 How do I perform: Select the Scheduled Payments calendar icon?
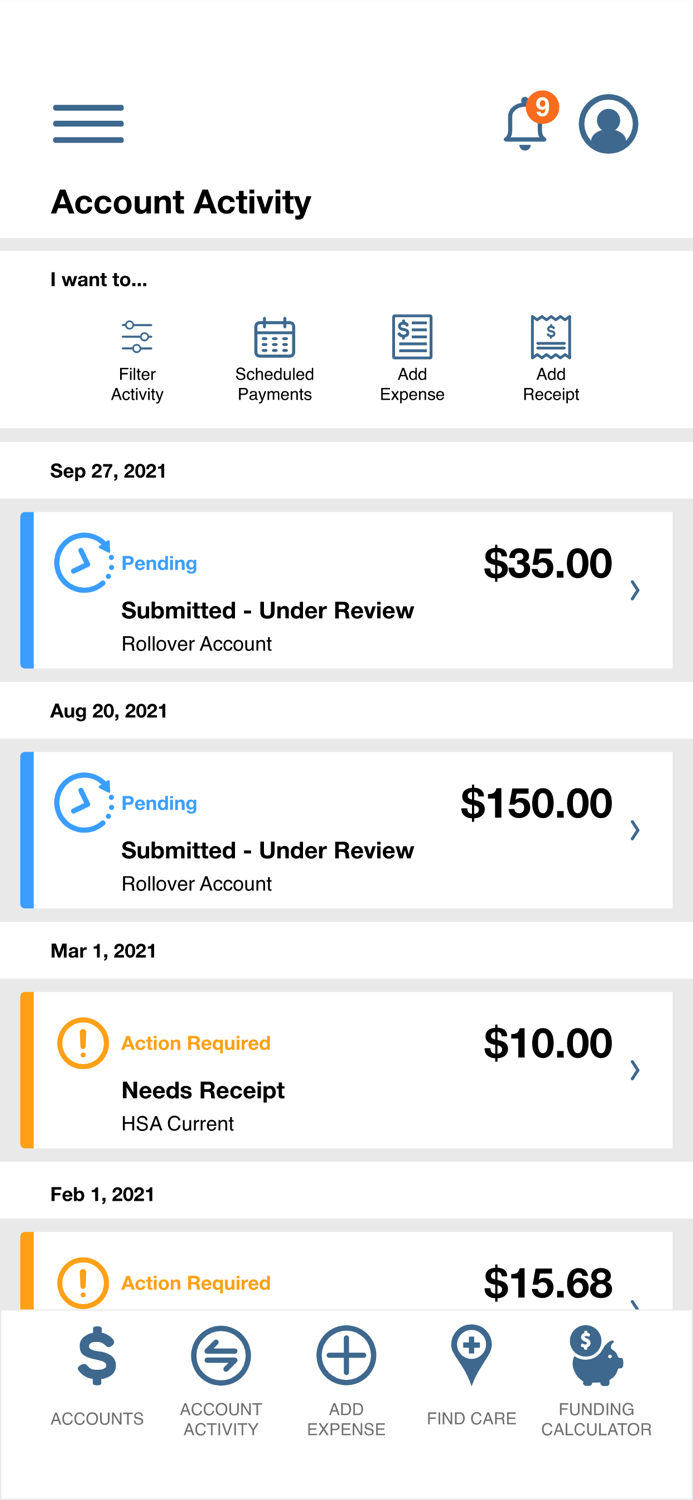coord(274,336)
